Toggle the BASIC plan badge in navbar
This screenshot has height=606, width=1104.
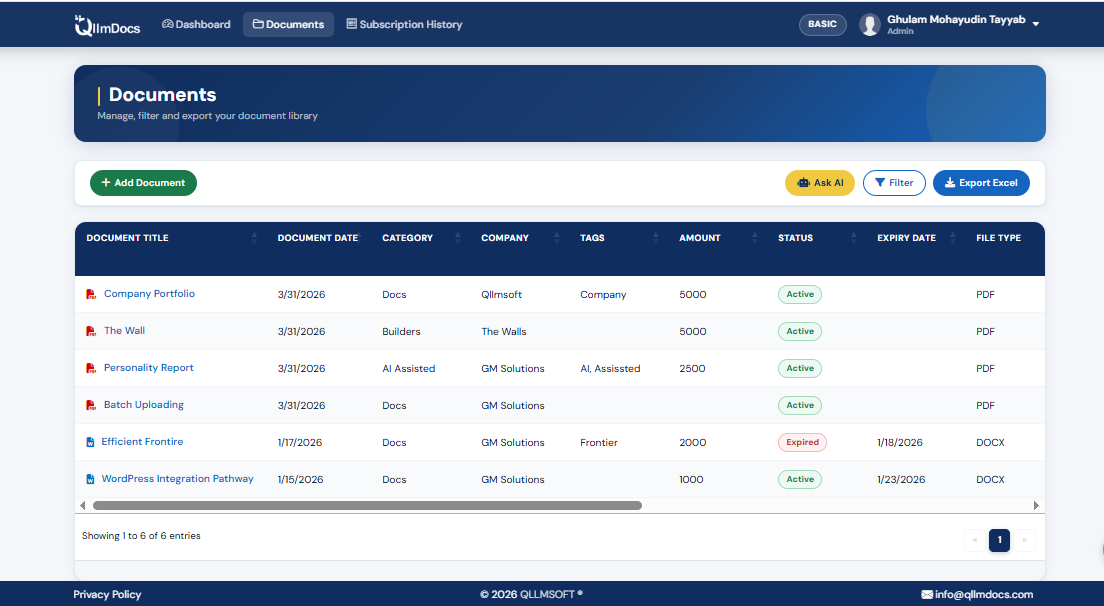pyautogui.click(x=822, y=23)
